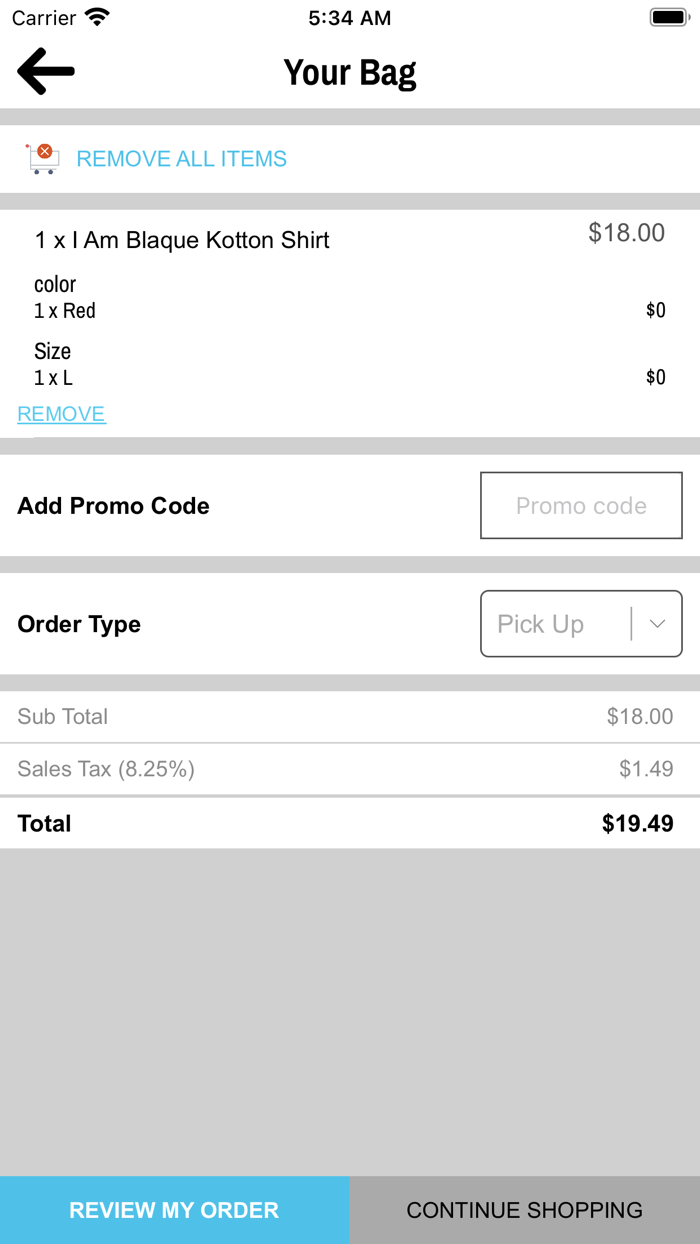The width and height of the screenshot is (700, 1244).
Task: Tap the Wi-Fi status icon
Action: [98, 17]
